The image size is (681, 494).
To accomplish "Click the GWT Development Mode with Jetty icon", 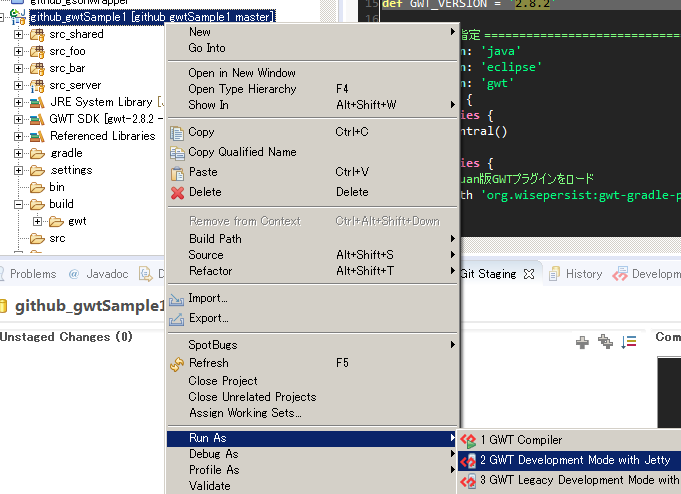I will pos(468,461).
